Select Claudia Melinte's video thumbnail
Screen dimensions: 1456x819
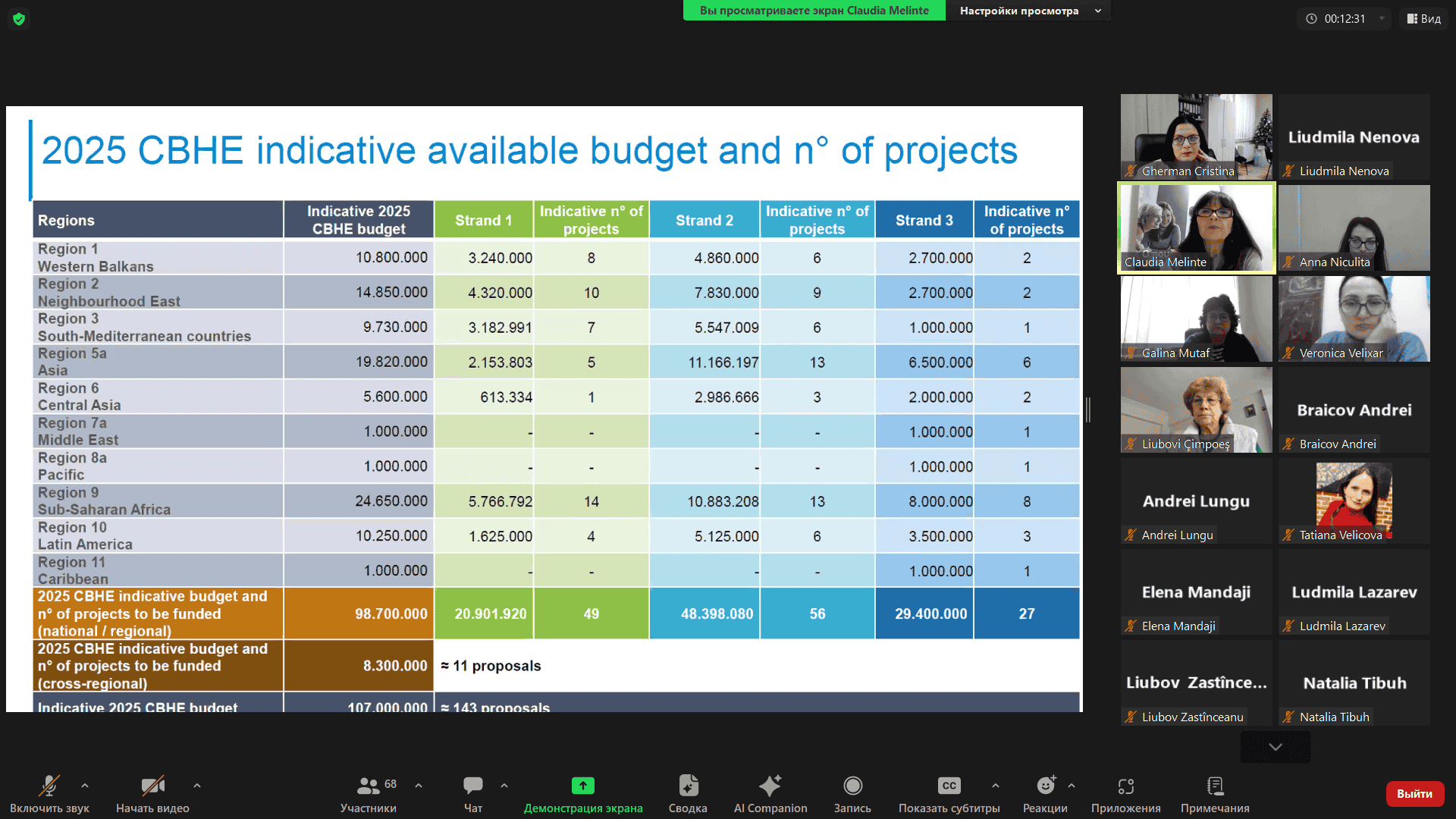pyautogui.click(x=1196, y=227)
